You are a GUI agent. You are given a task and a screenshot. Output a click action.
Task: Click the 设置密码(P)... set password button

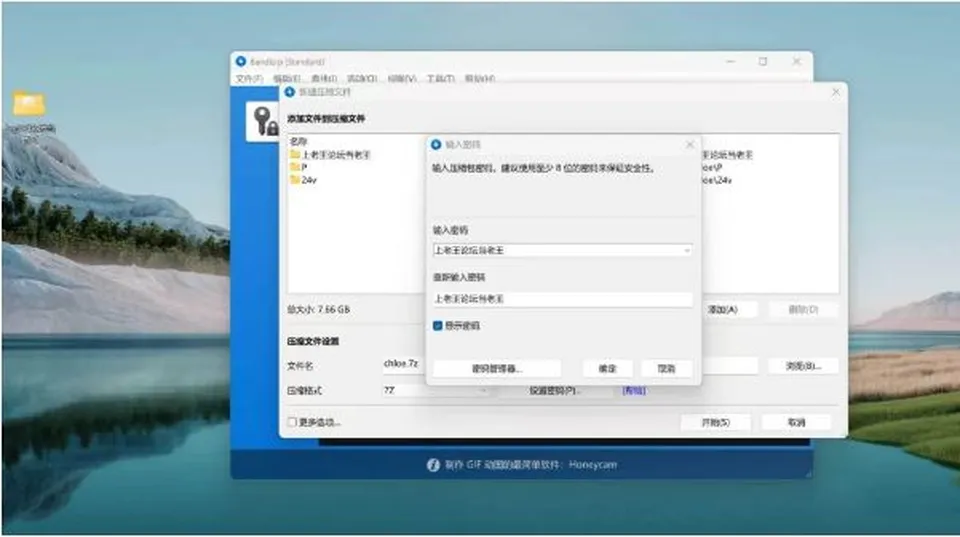point(555,390)
